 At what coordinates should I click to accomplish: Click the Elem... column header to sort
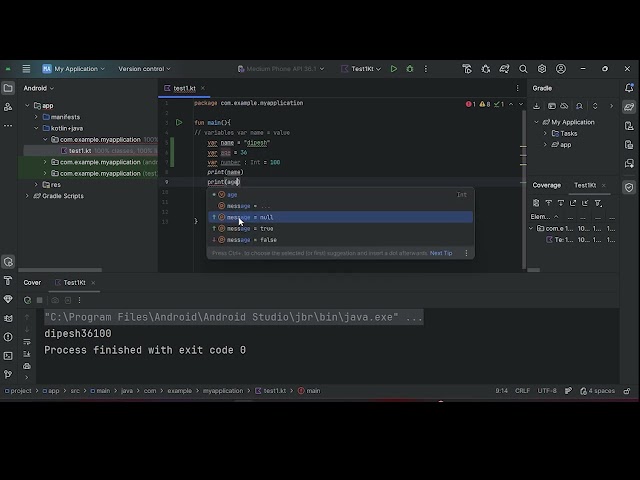(x=544, y=217)
